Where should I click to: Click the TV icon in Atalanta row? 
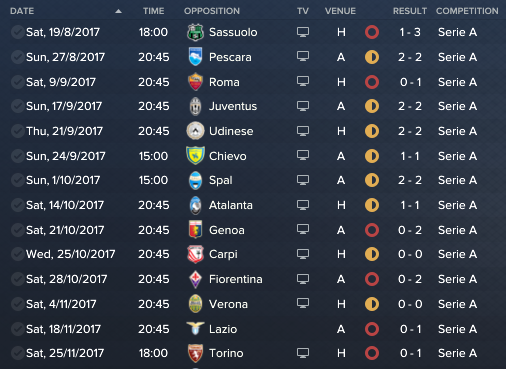pyautogui.click(x=303, y=204)
